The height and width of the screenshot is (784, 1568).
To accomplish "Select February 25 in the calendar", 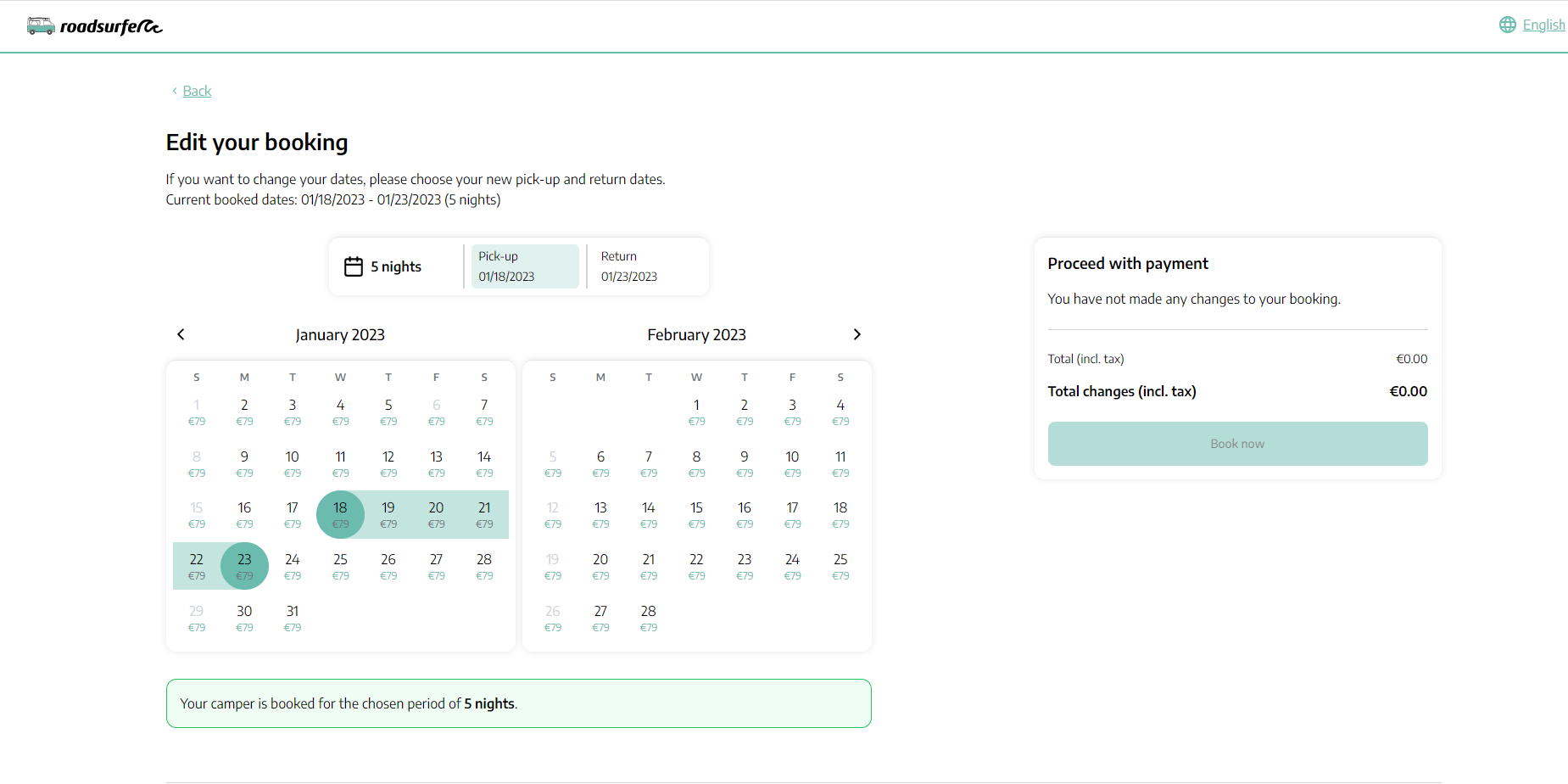I will coord(840,566).
